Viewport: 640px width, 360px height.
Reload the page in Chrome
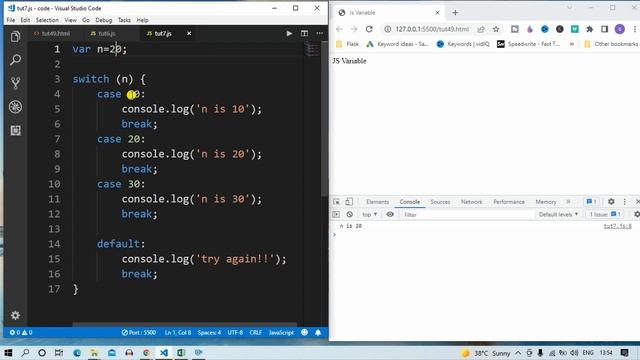369,29
